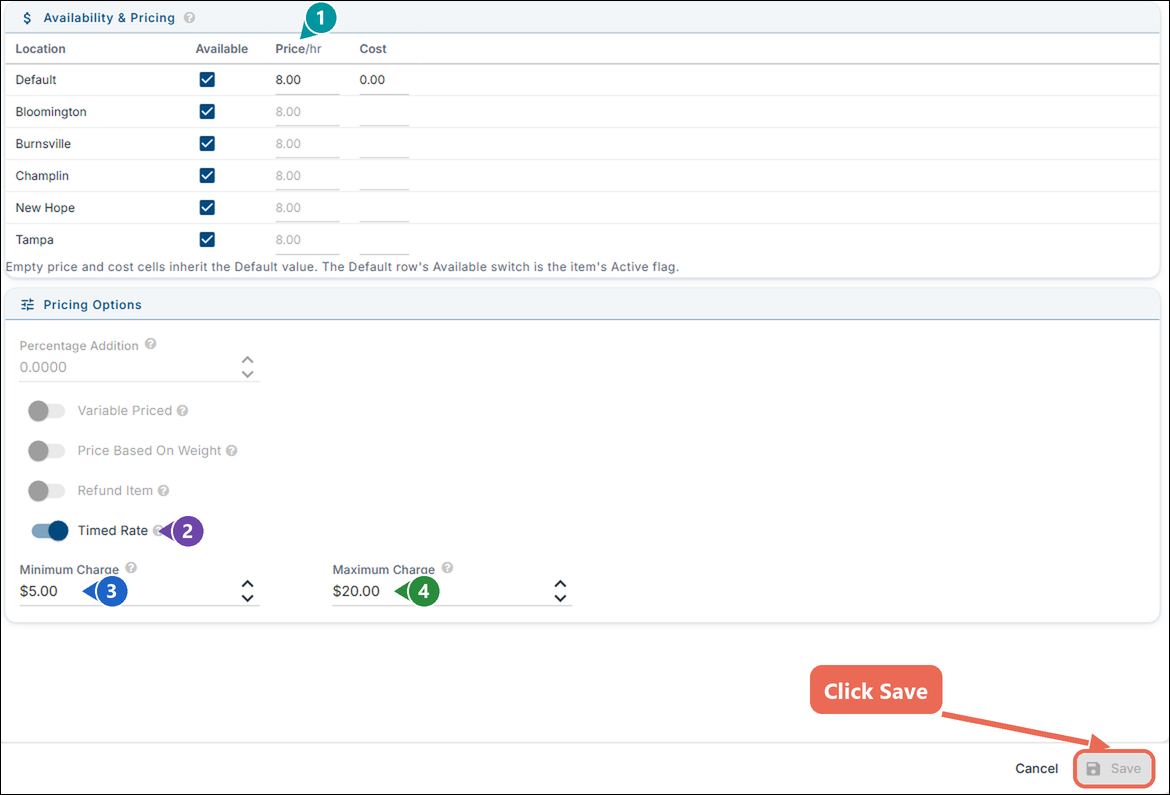
Task: Click the New Hope price field
Action: tap(307, 208)
